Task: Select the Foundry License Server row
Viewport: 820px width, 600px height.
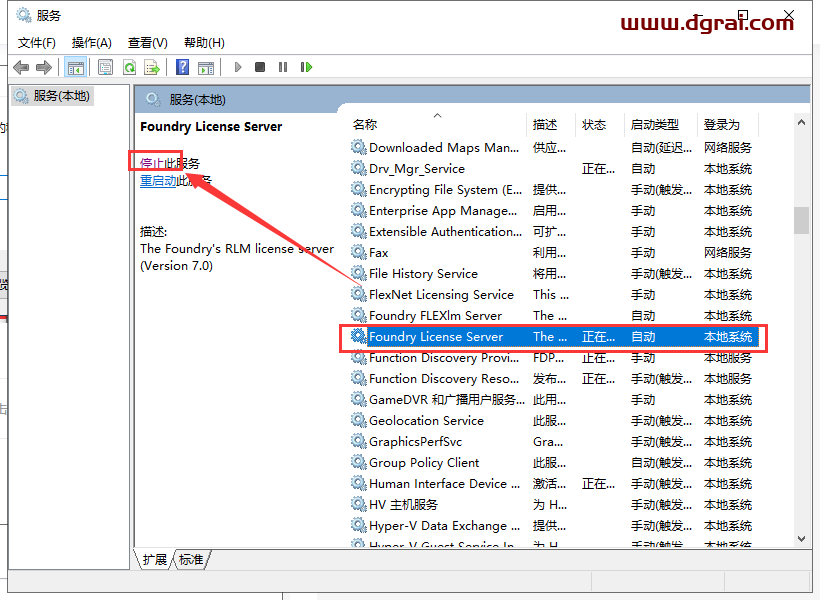Action: pyautogui.click(x=554, y=336)
